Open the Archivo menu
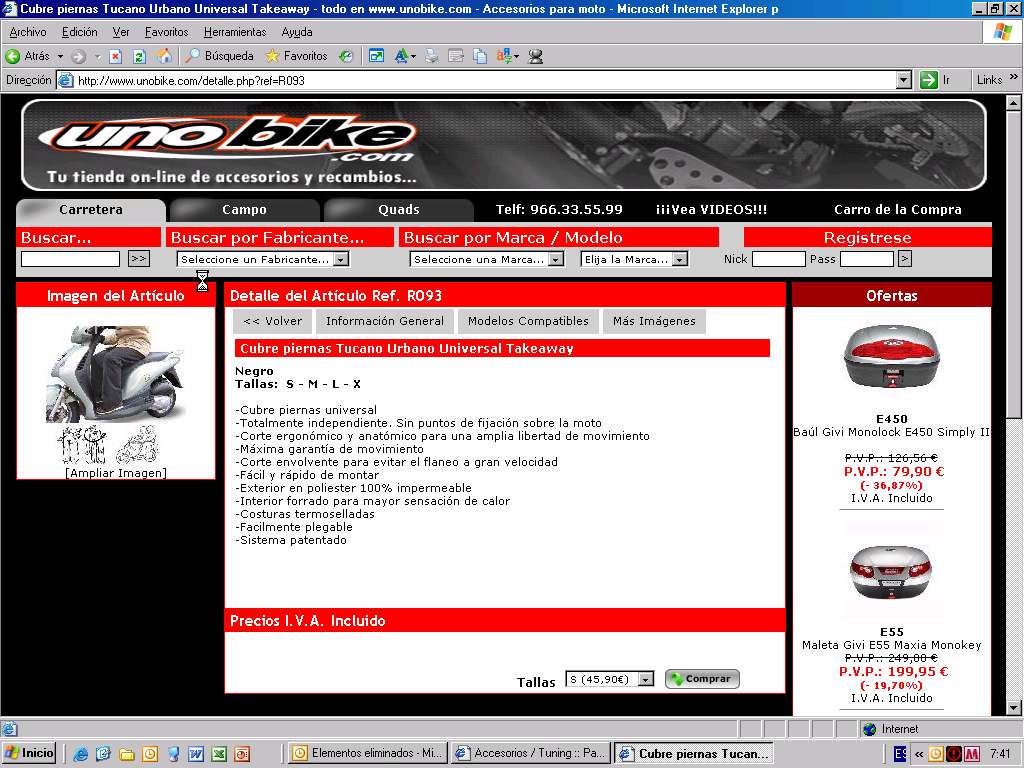This screenshot has width=1024, height=768. (28, 32)
